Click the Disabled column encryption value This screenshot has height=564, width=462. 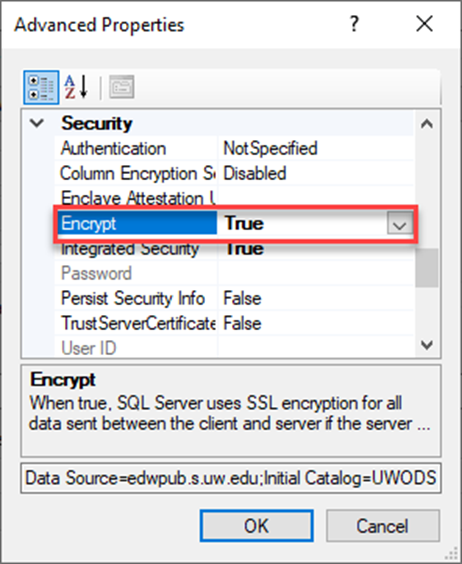click(x=255, y=173)
